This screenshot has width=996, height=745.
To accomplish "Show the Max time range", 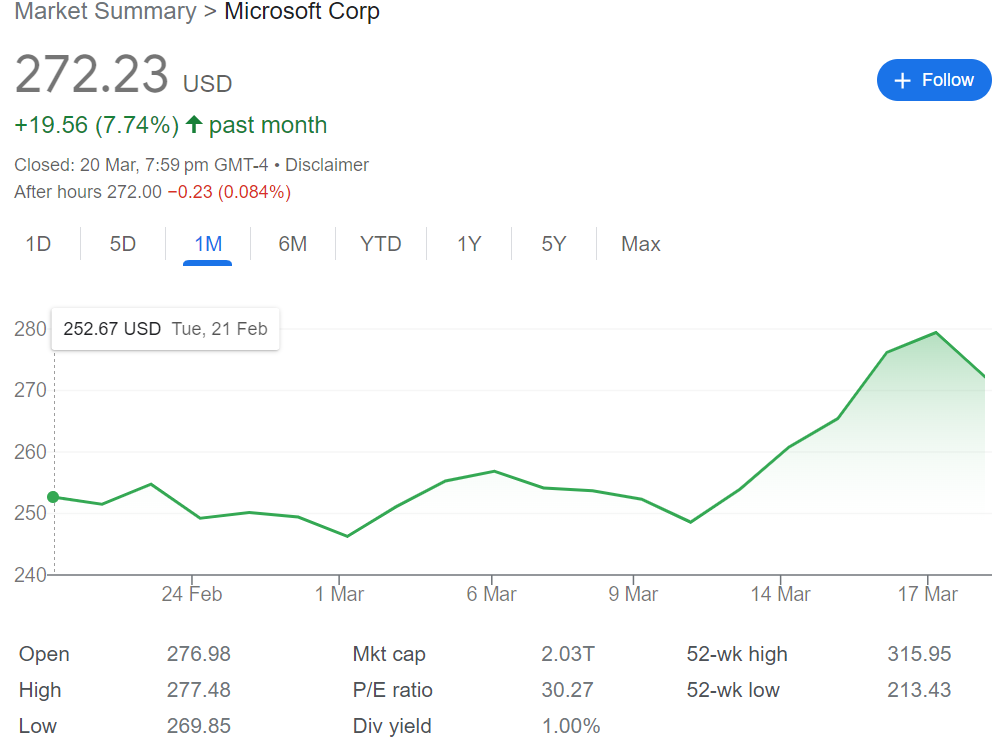I will point(641,244).
